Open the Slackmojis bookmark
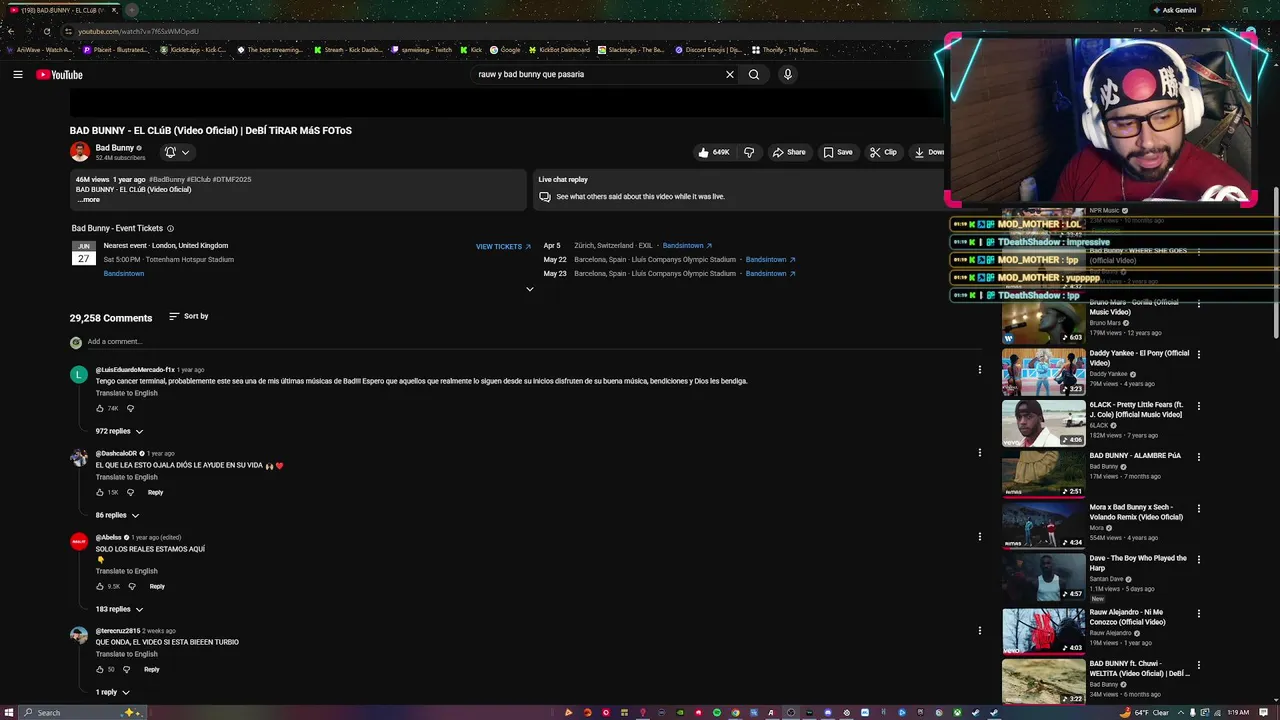The image size is (1280, 720). click(631, 49)
